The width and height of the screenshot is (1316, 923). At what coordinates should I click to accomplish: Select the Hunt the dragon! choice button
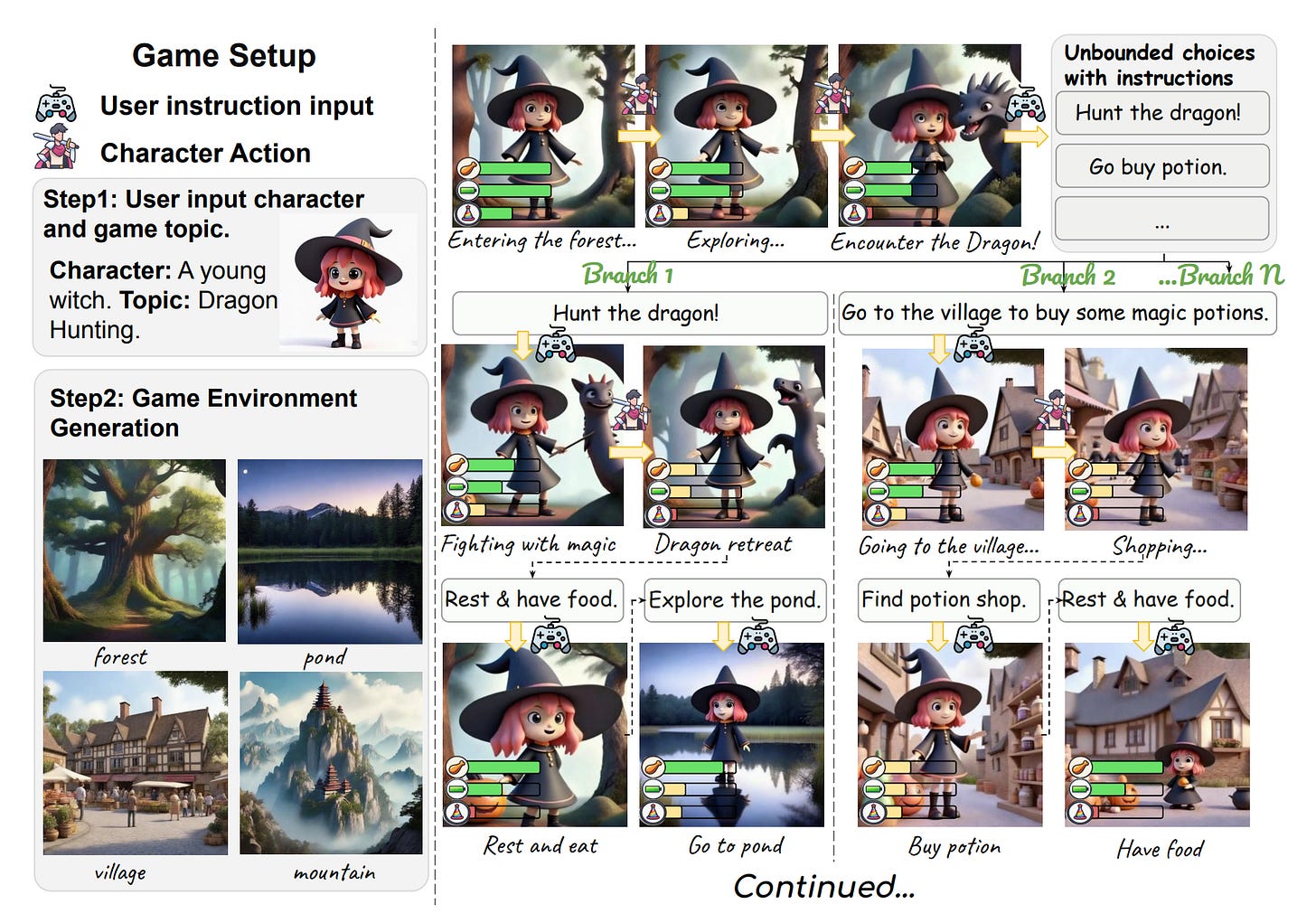tap(1162, 113)
